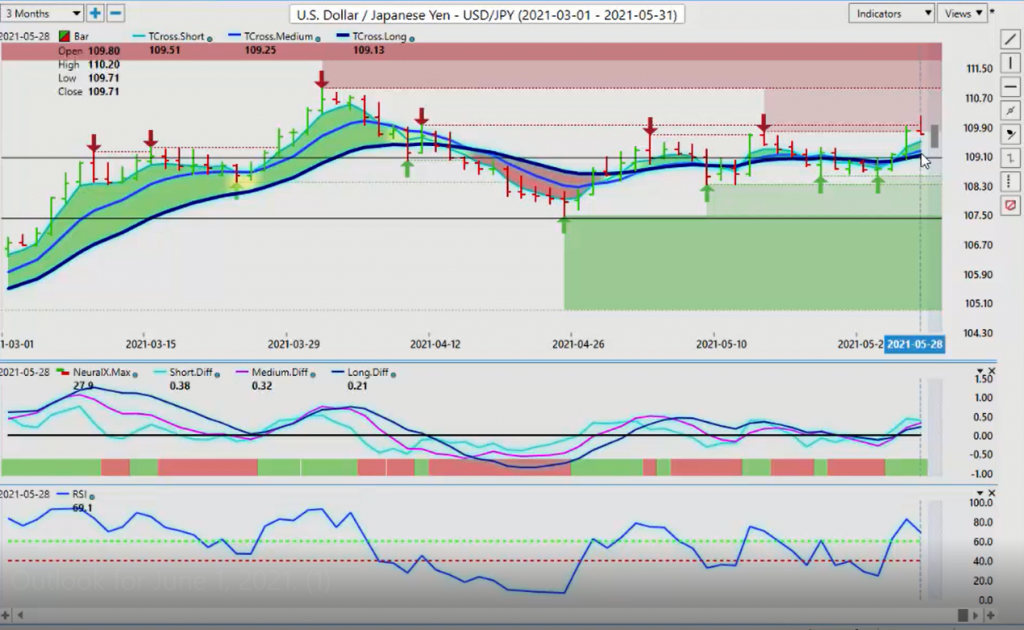Toggle the TCross.Long indicator dot
Image resolution: width=1024 pixels, height=630 pixels.
(x=412, y=37)
